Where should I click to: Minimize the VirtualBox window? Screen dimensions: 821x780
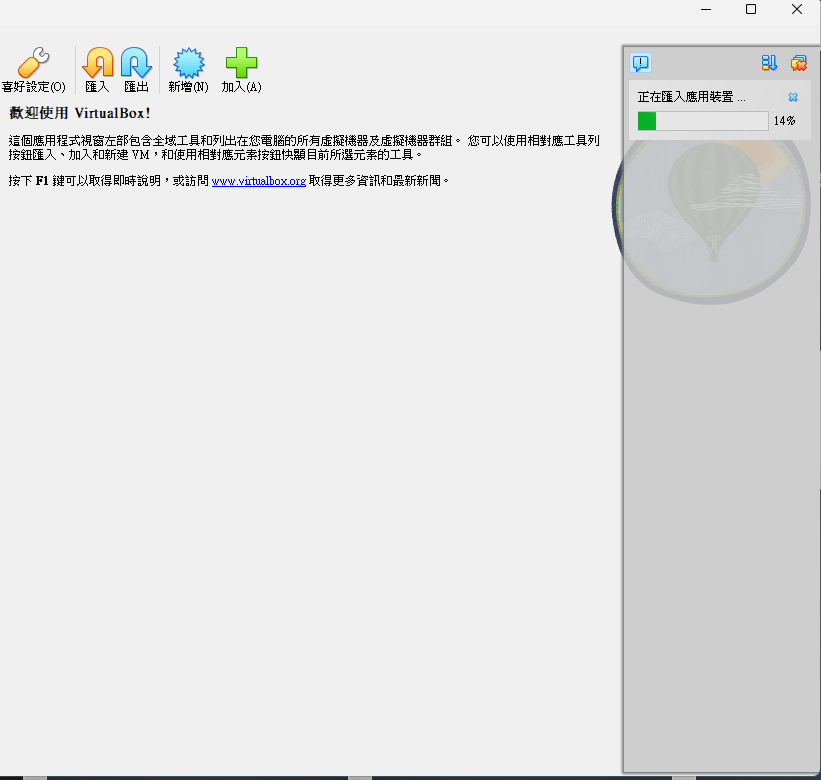tap(706, 9)
